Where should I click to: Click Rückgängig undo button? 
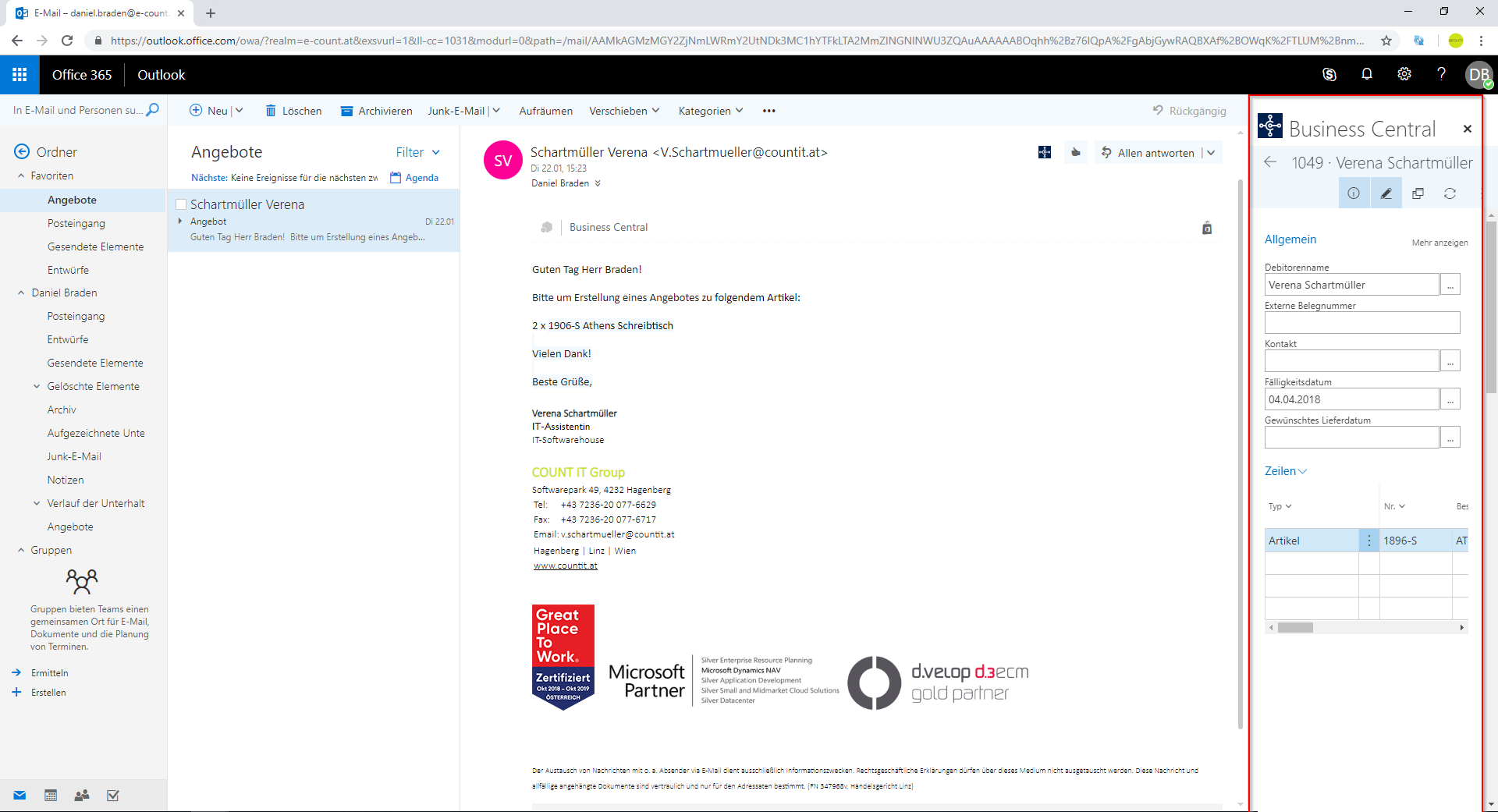coord(1189,111)
